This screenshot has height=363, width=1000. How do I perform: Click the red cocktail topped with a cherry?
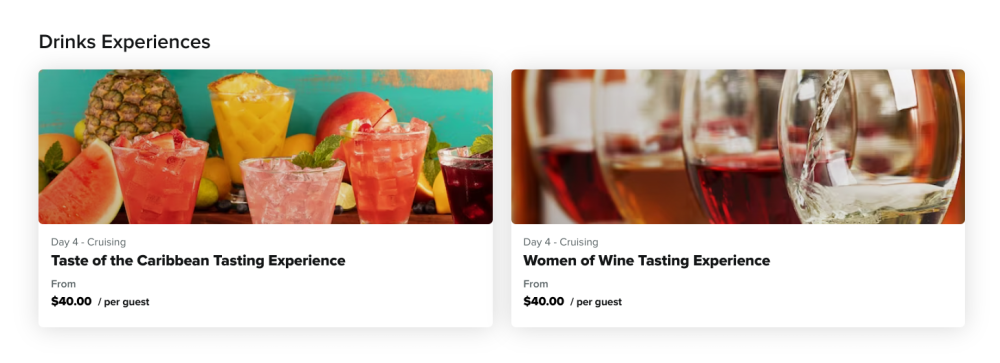385,171
